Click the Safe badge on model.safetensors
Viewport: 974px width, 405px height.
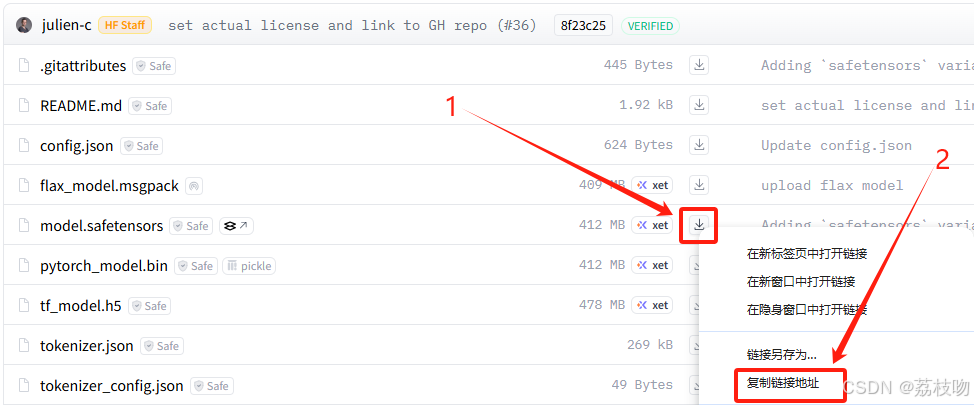click(x=191, y=226)
